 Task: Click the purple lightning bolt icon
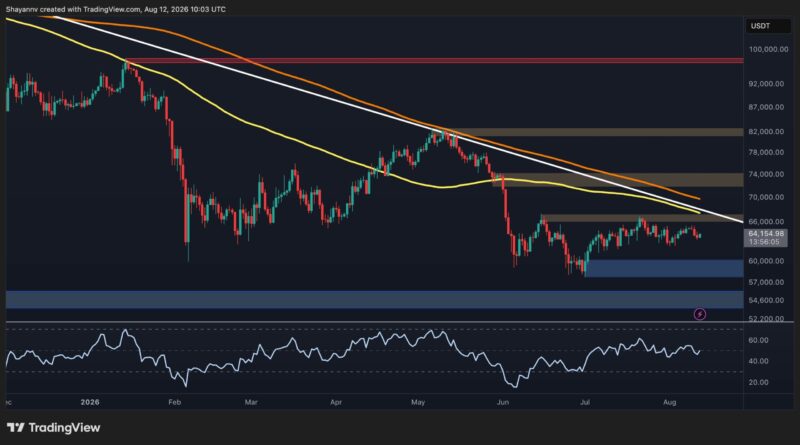pyautogui.click(x=700, y=314)
